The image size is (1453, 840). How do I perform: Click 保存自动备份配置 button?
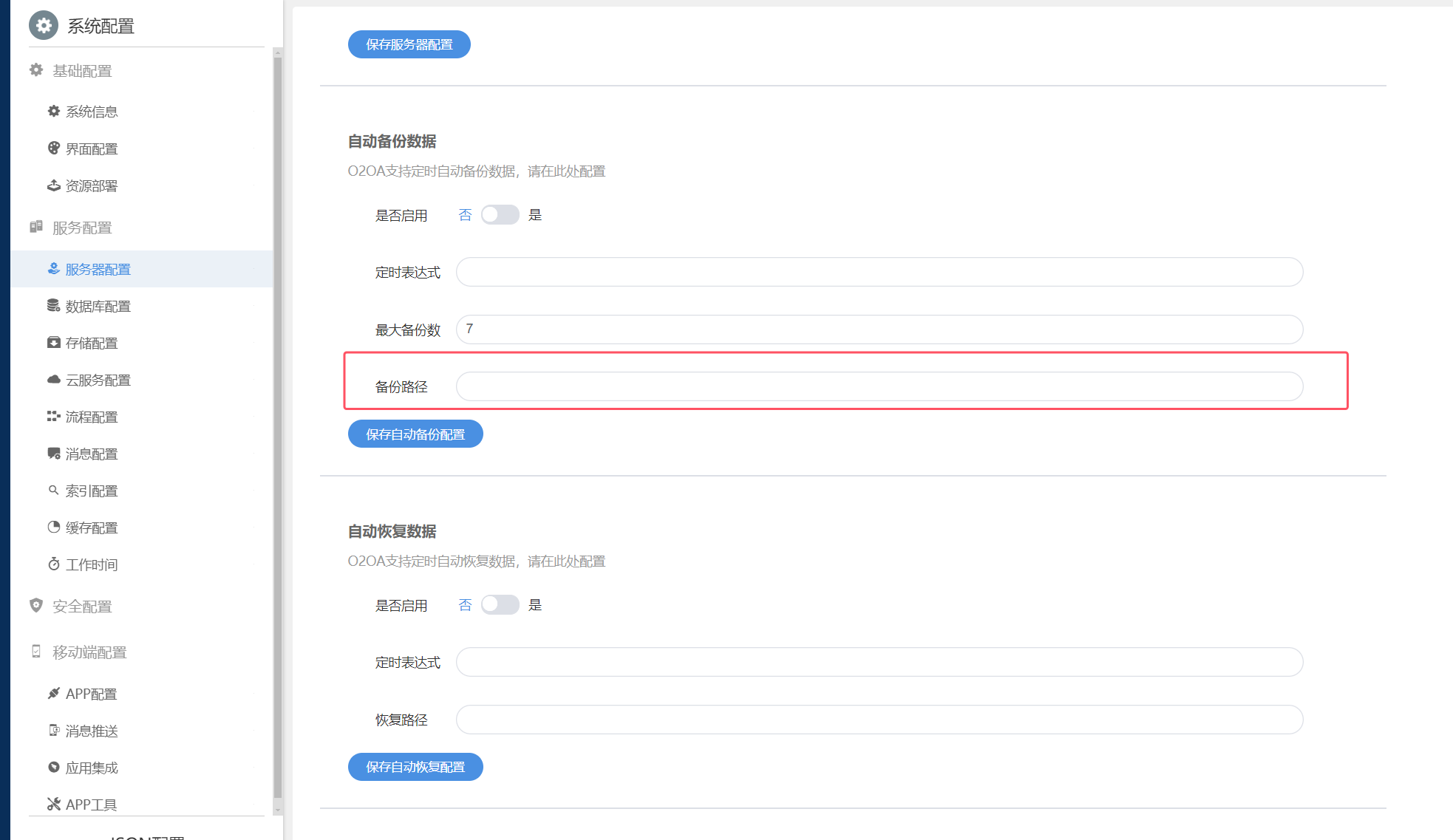point(415,434)
